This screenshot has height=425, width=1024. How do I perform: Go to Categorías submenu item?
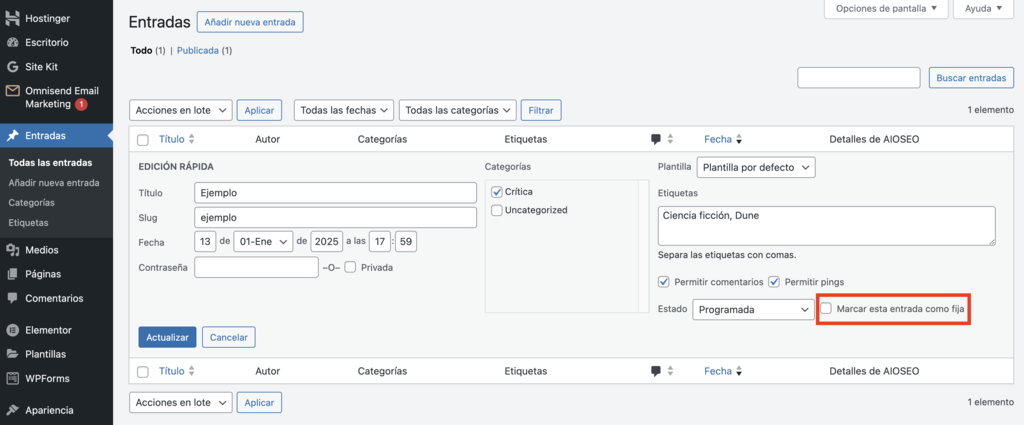point(31,202)
